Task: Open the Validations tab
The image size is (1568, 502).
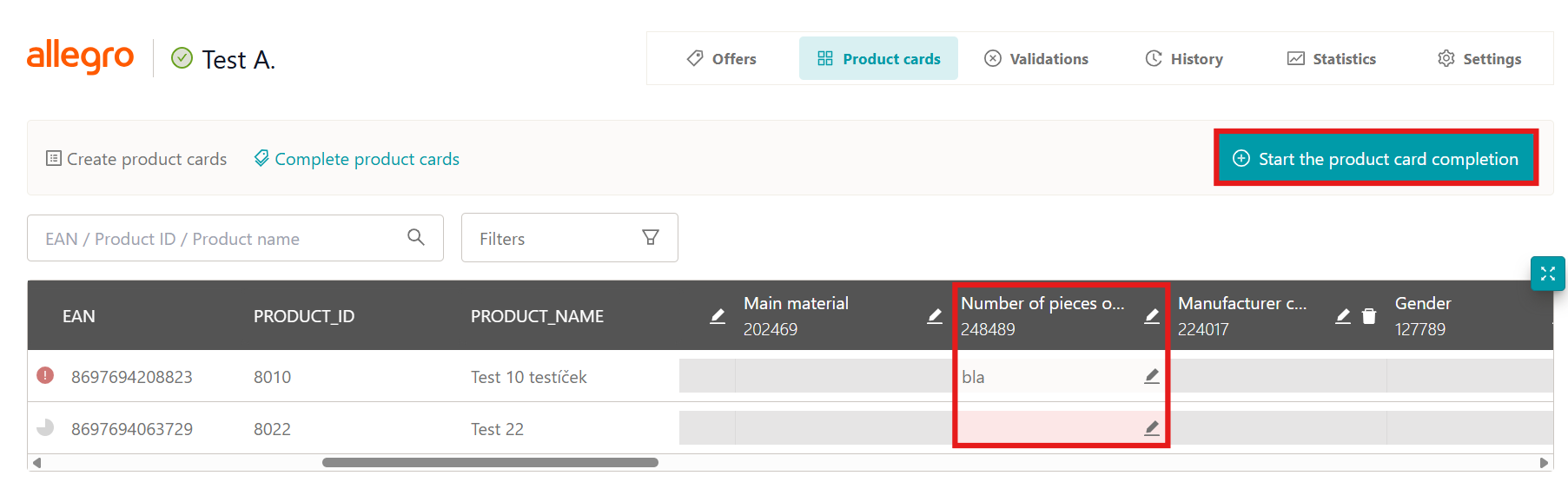Action: (1036, 59)
